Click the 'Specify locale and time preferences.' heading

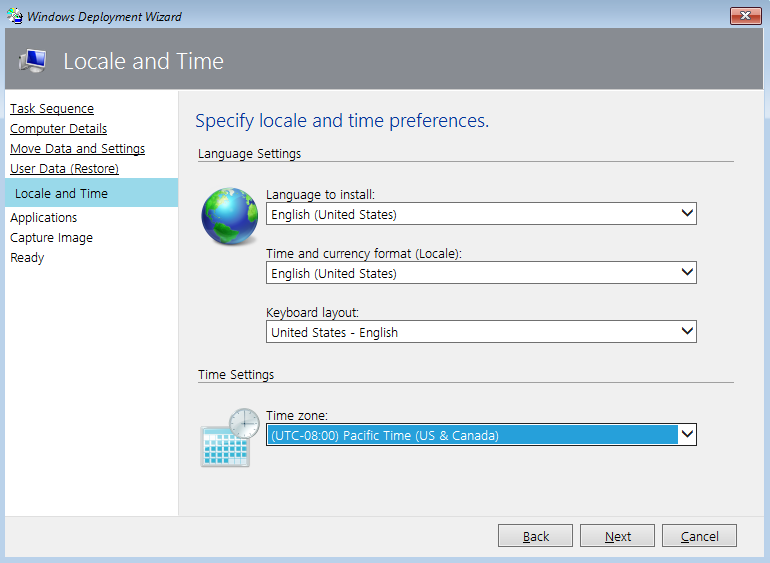point(342,121)
